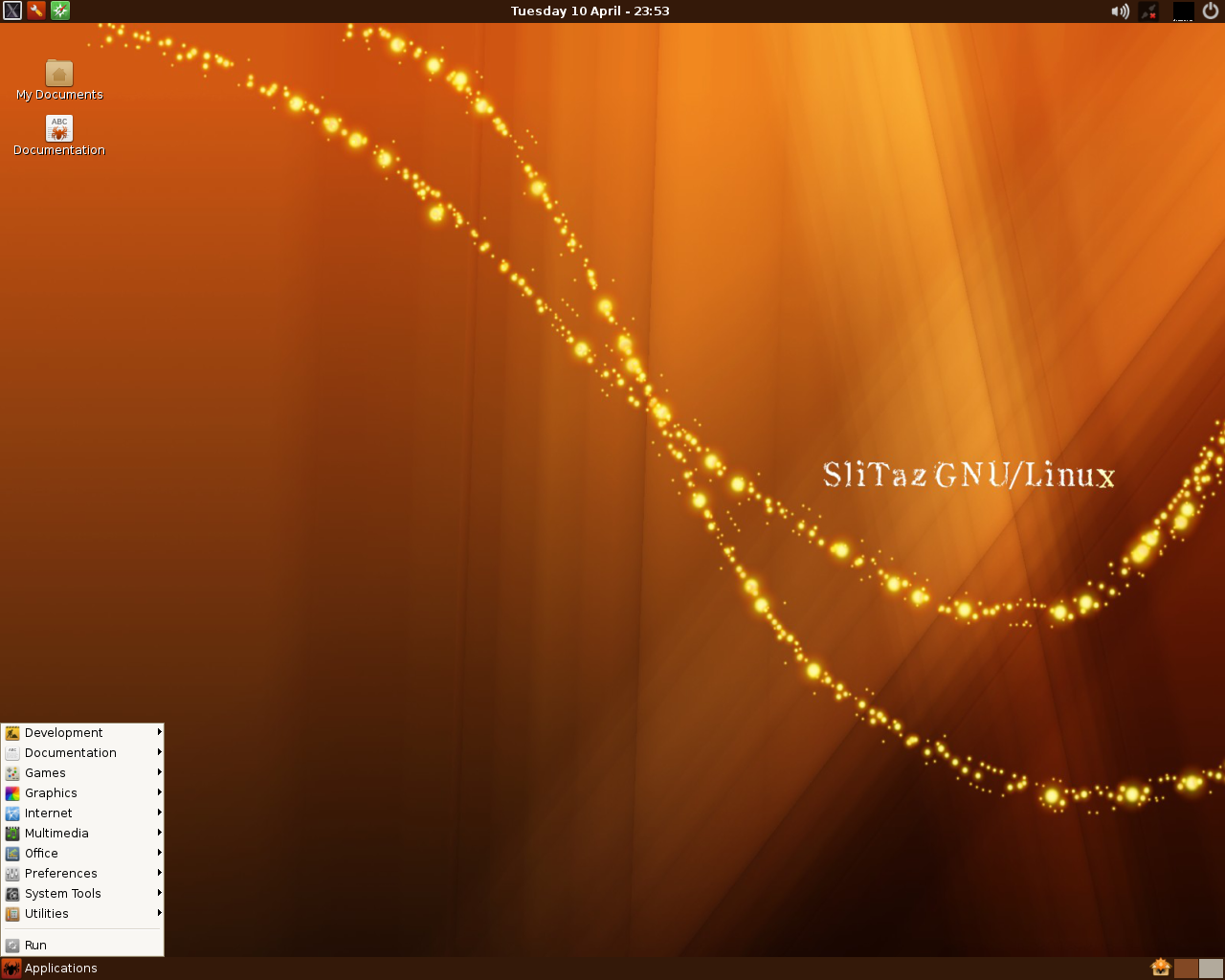Viewport: 1225px width, 980px height.
Task: Launch the web browser compass icon
Action: tap(60, 11)
